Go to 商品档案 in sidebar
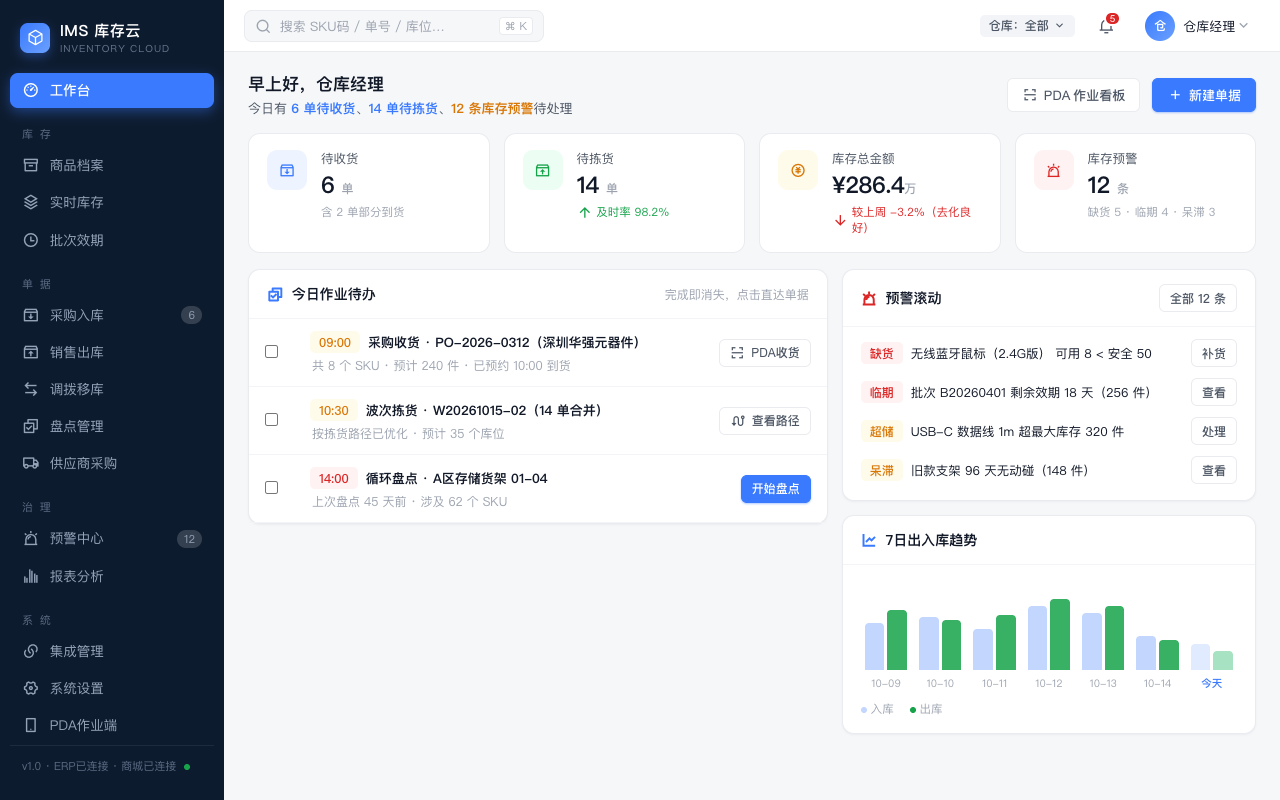 112,165
